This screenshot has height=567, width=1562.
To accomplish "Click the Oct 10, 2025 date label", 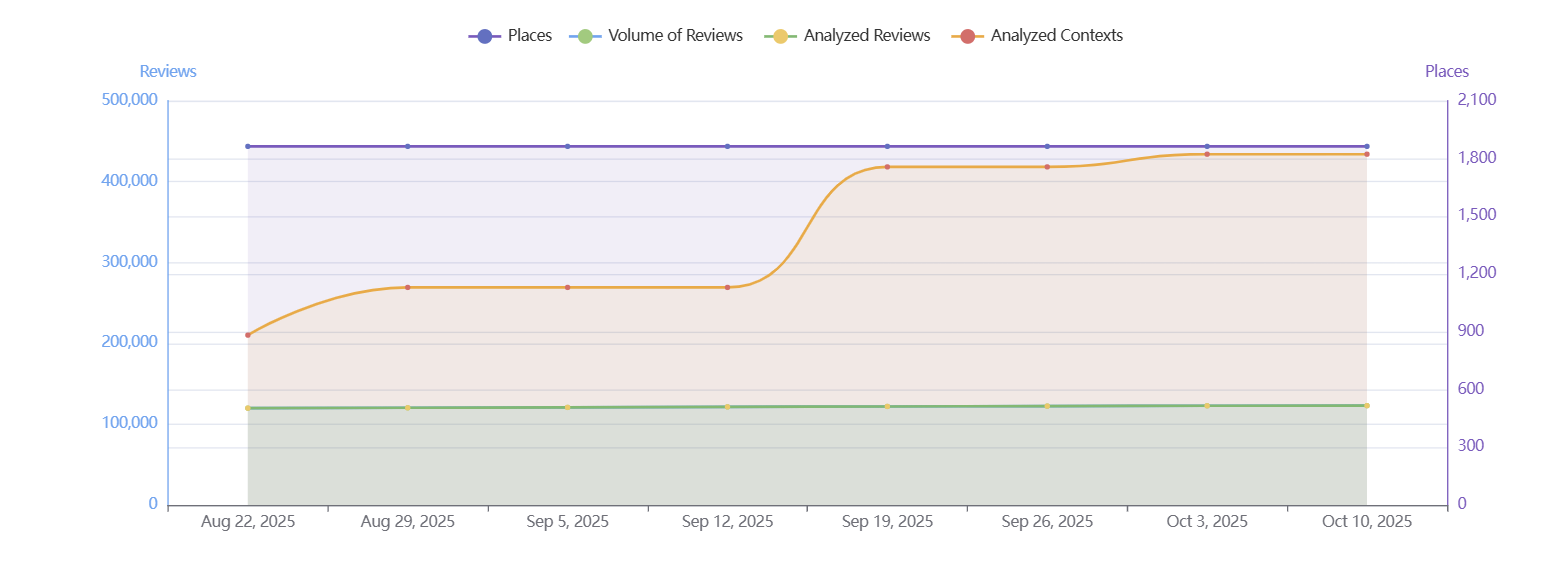I will coord(1367,522).
